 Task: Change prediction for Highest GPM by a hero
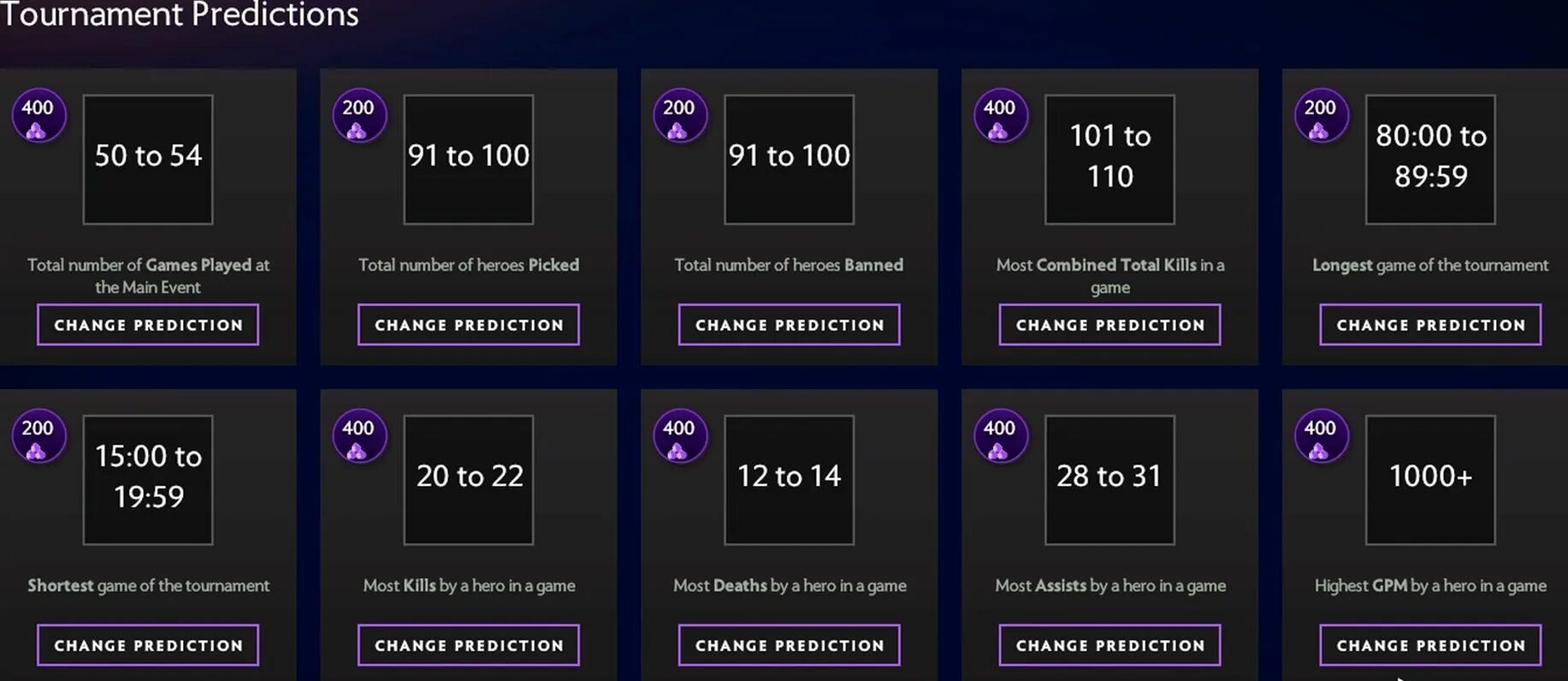pos(1431,645)
